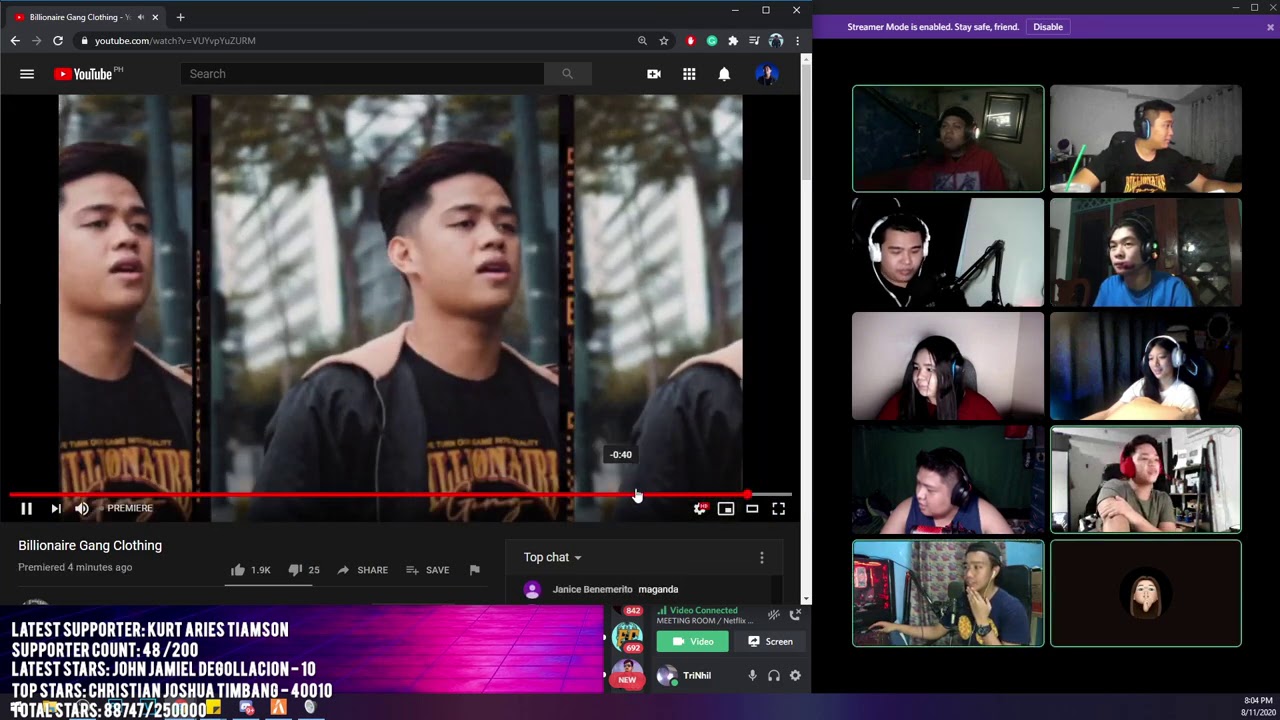Open the orange A taskbar app

(278, 707)
